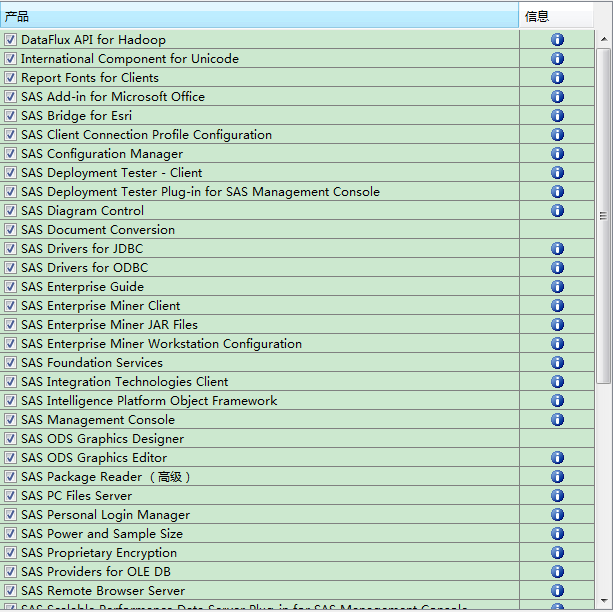Select SAS Diagram Control row text

[82, 210]
